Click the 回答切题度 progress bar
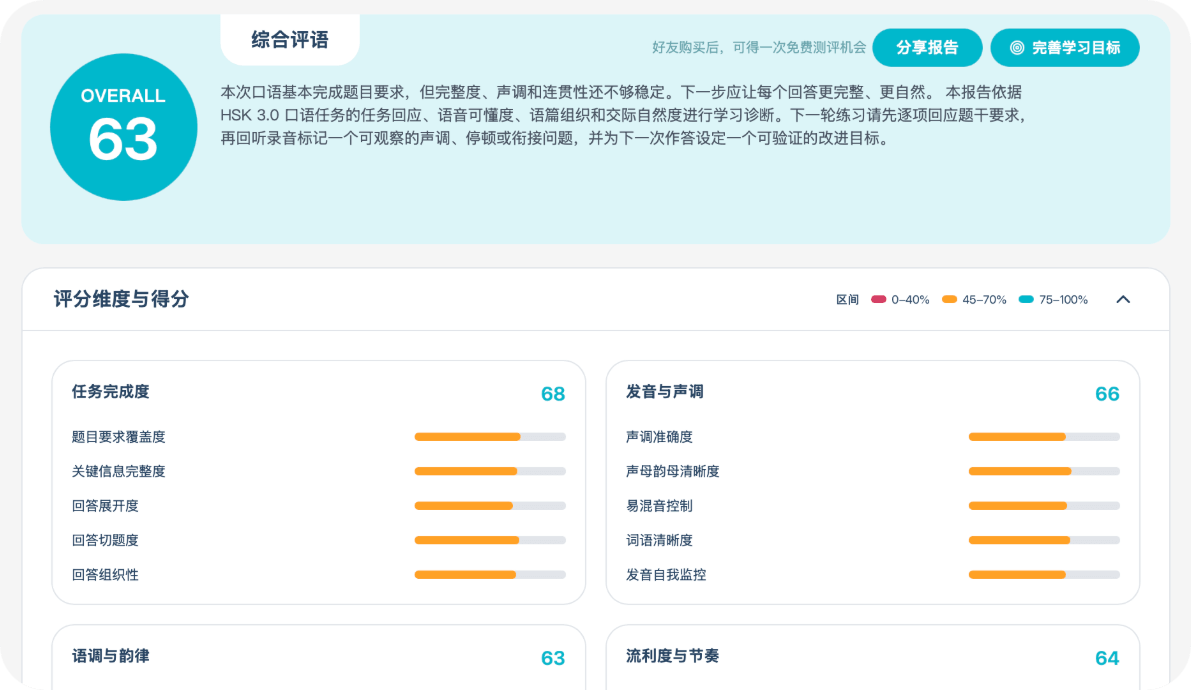1191x690 pixels. click(x=490, y=540)
